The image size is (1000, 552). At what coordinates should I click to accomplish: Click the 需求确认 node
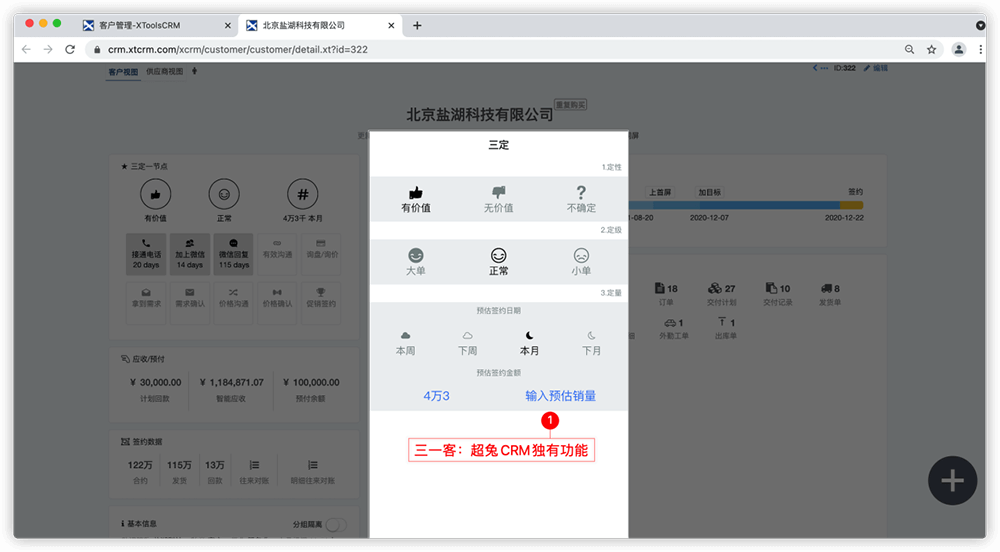[x=189, y=303]
